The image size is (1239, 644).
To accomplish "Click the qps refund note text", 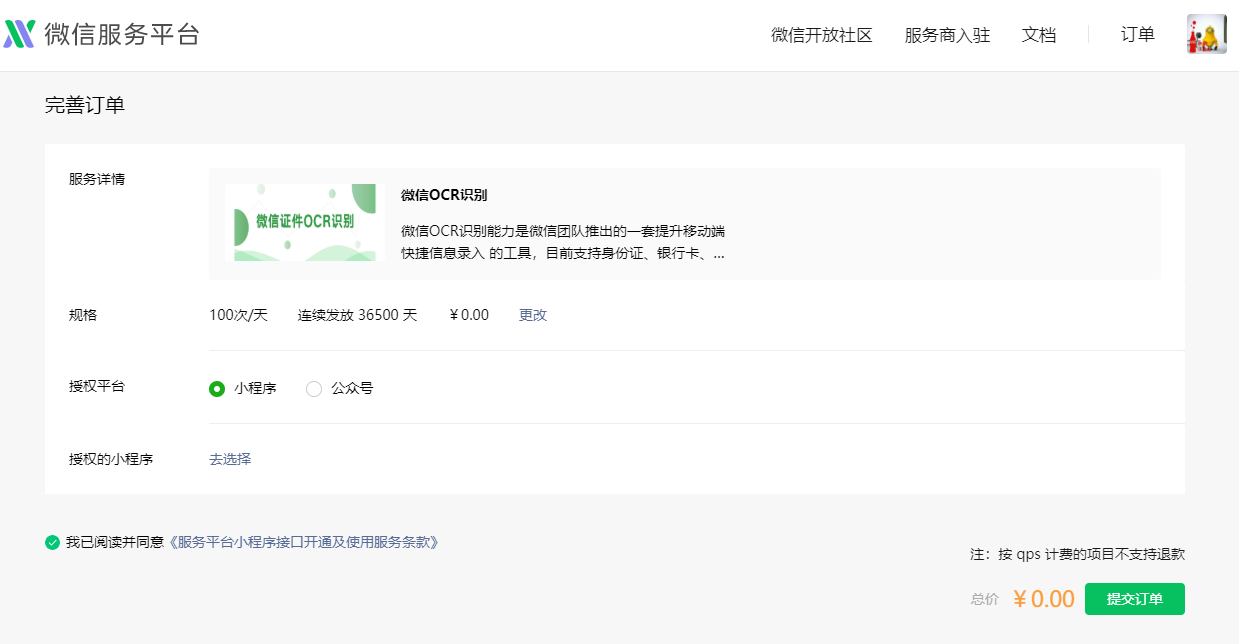I will [x=1077, y=554].
